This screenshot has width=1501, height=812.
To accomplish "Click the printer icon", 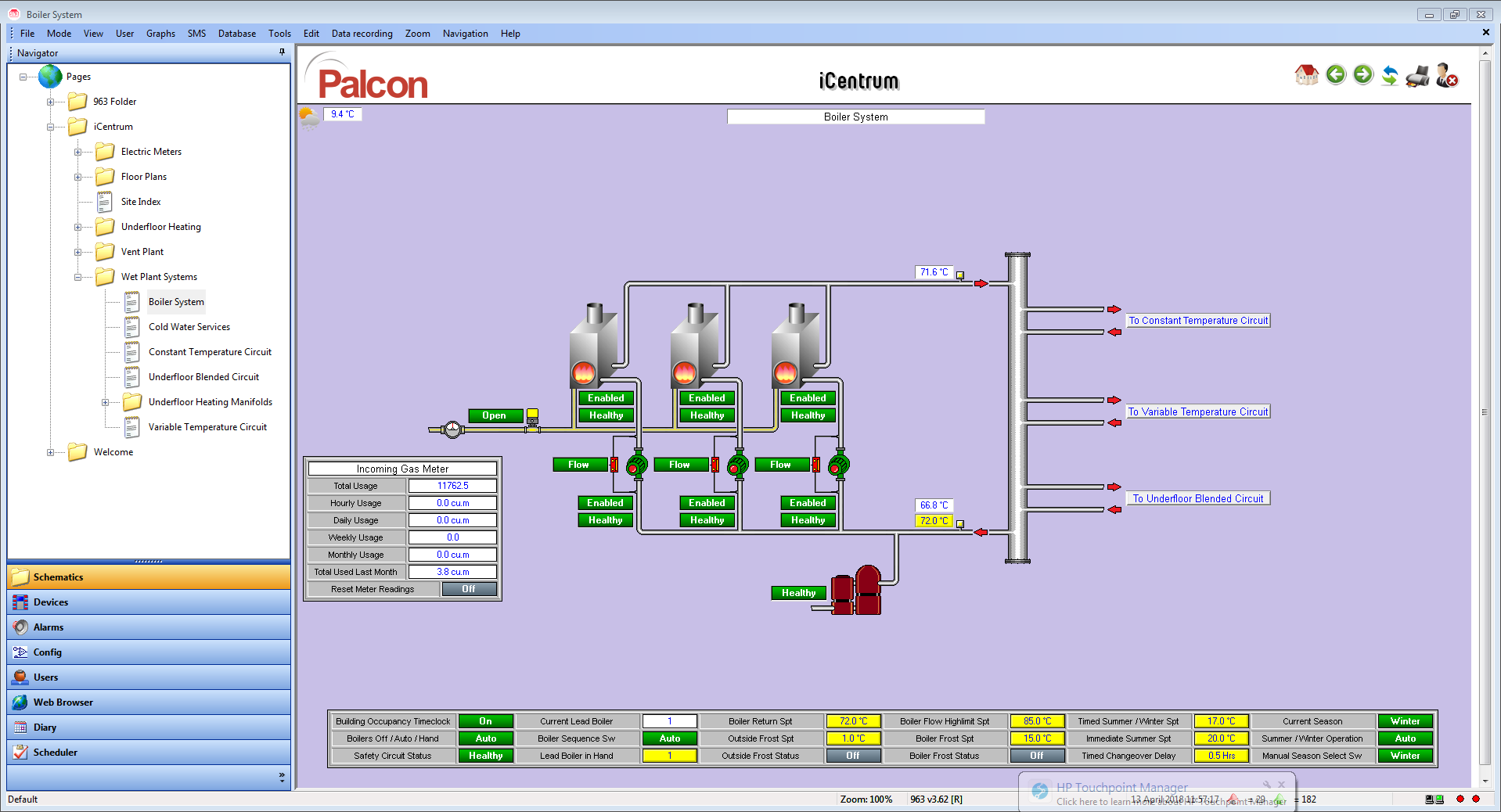I will [1417, 76].
